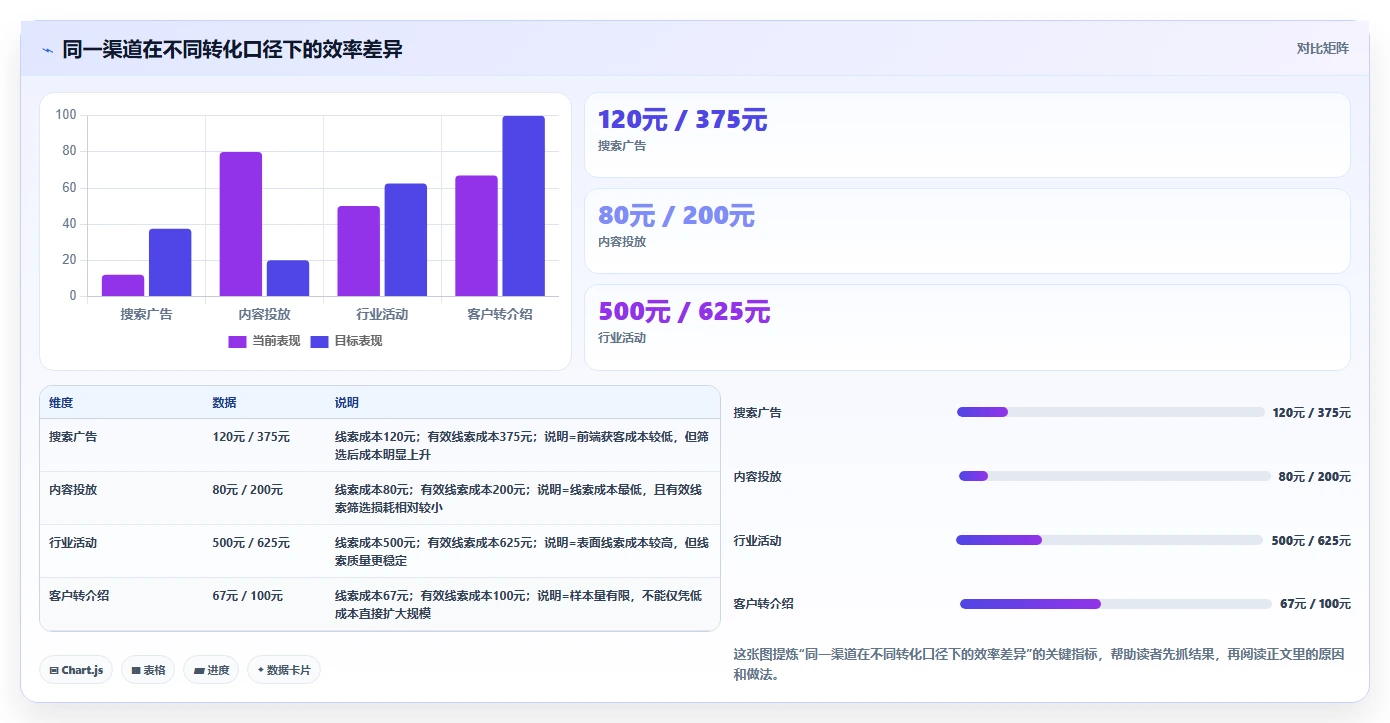The width and height of the screenshot is (1390, 723).
Task: Click the 客户转介绍 progress bar
Action: point(1116,604)
